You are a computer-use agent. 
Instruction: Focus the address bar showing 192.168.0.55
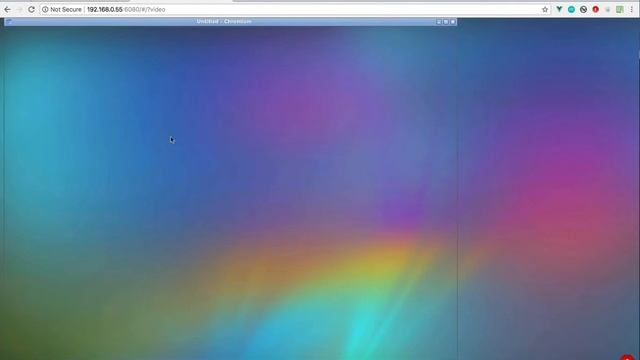(294, 9)
